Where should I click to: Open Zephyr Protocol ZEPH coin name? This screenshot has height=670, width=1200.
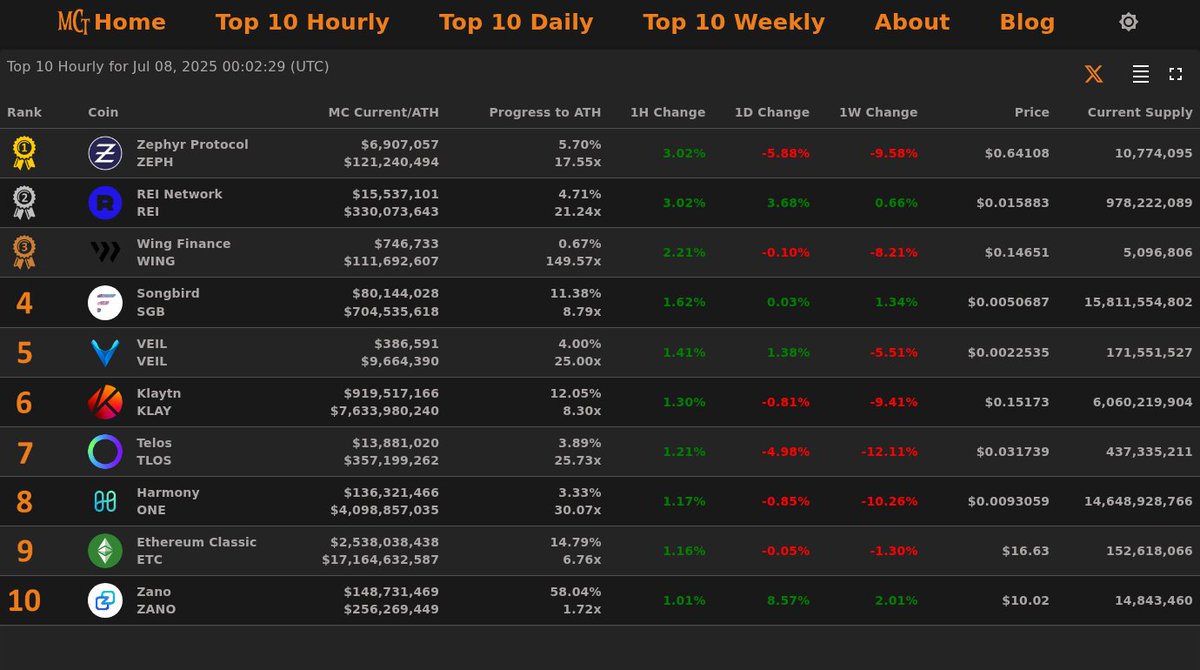click(192, 153)
